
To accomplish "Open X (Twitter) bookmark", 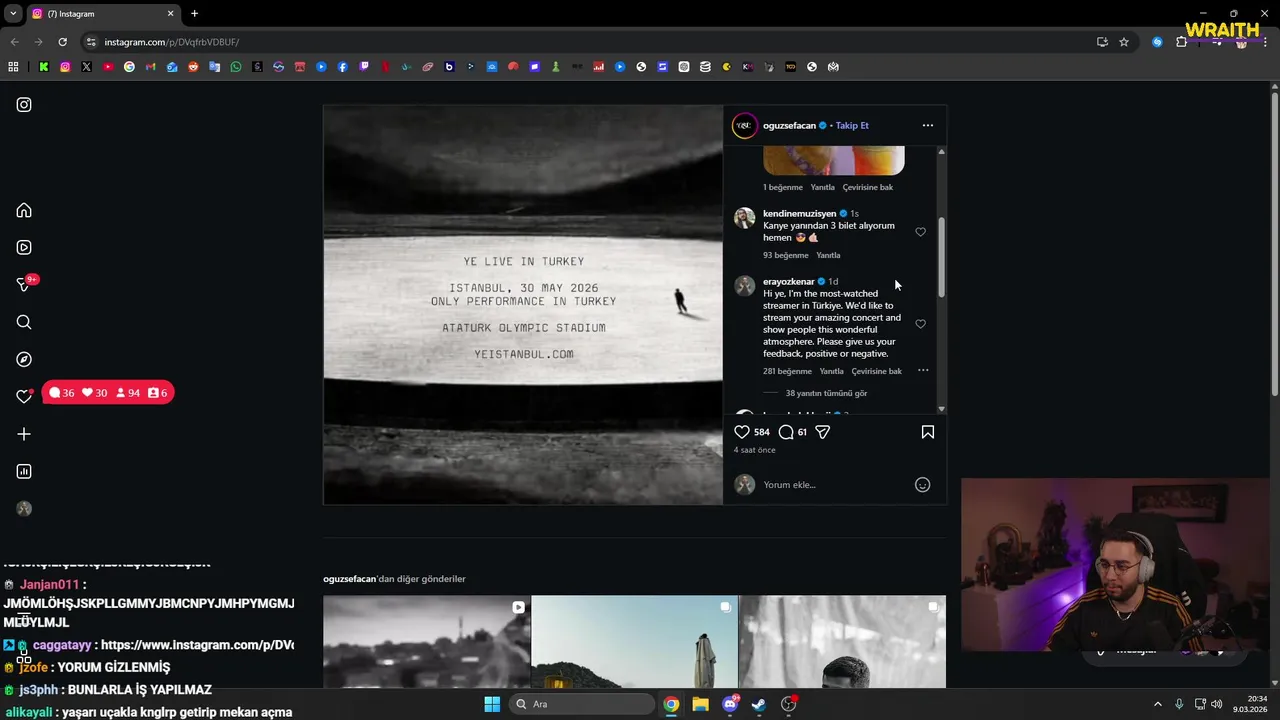I will pos(86,67).
